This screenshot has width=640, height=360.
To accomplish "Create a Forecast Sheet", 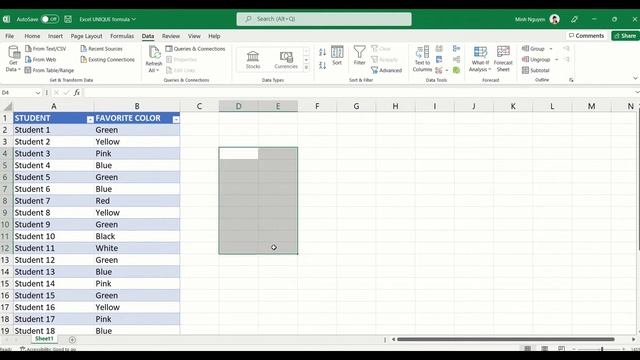I will pyautogui.click(x=503, y=59).
